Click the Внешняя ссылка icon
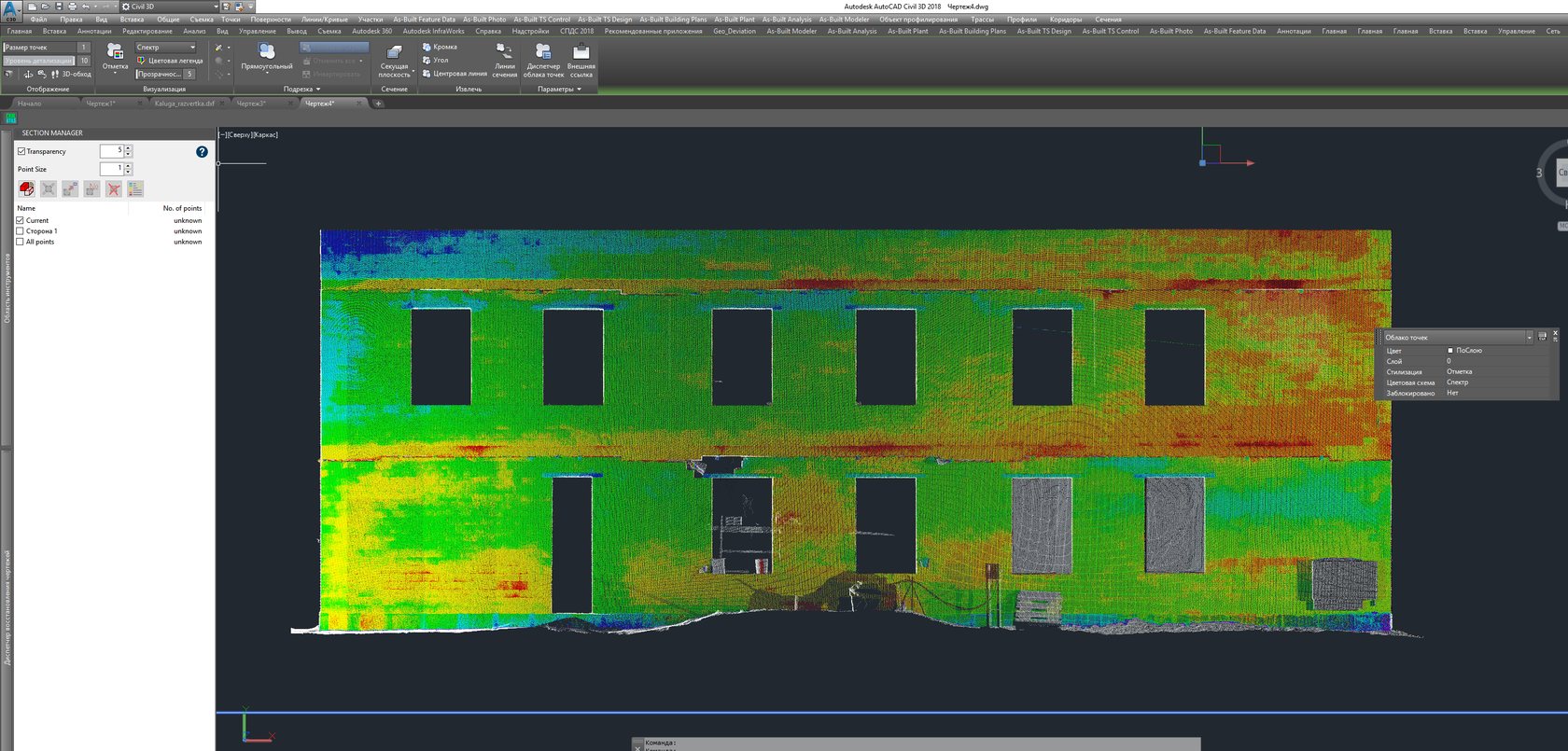This screenshot has width=1568, height=751. pos(581,51)
